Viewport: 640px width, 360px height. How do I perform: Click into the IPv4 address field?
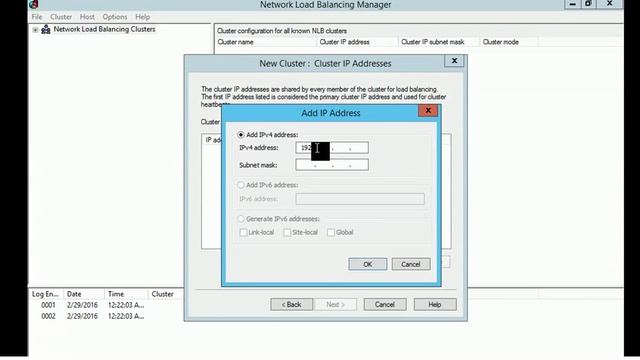(x=332, y=148)
